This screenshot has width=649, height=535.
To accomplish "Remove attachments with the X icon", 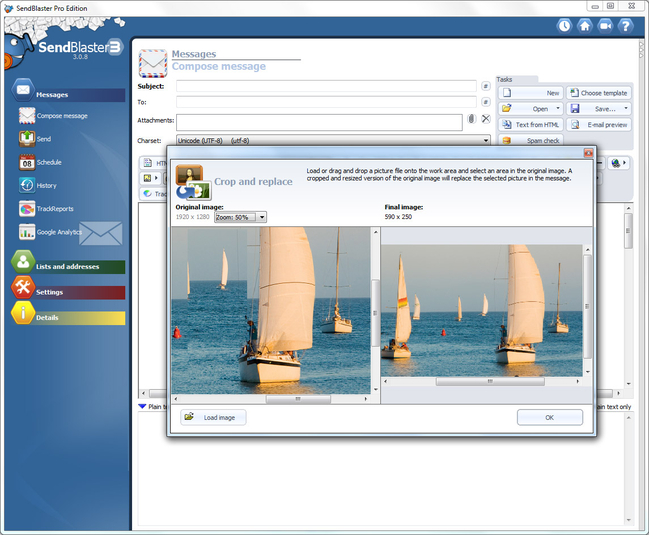I will point(486,119).
